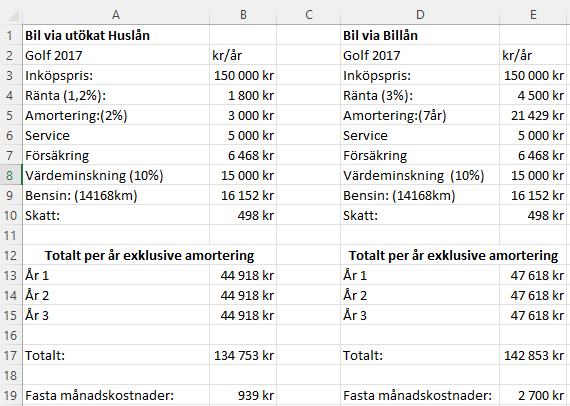This screenshot has width=570, height=406.
Task: Select column B header
Action: pos(243,15)
